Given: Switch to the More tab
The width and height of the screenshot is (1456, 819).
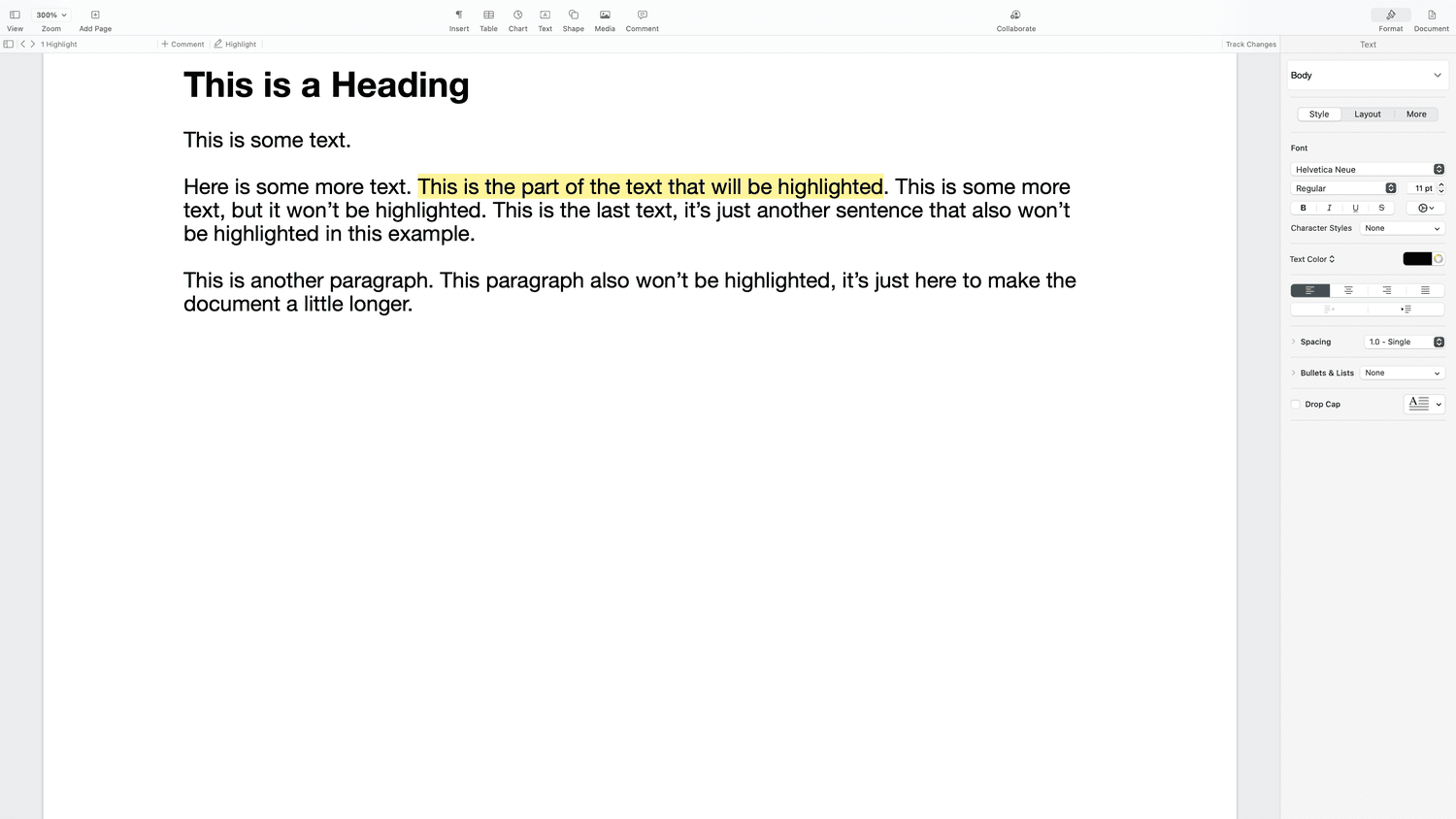Looking at the screenshot, I should [x=1416, y=115].
